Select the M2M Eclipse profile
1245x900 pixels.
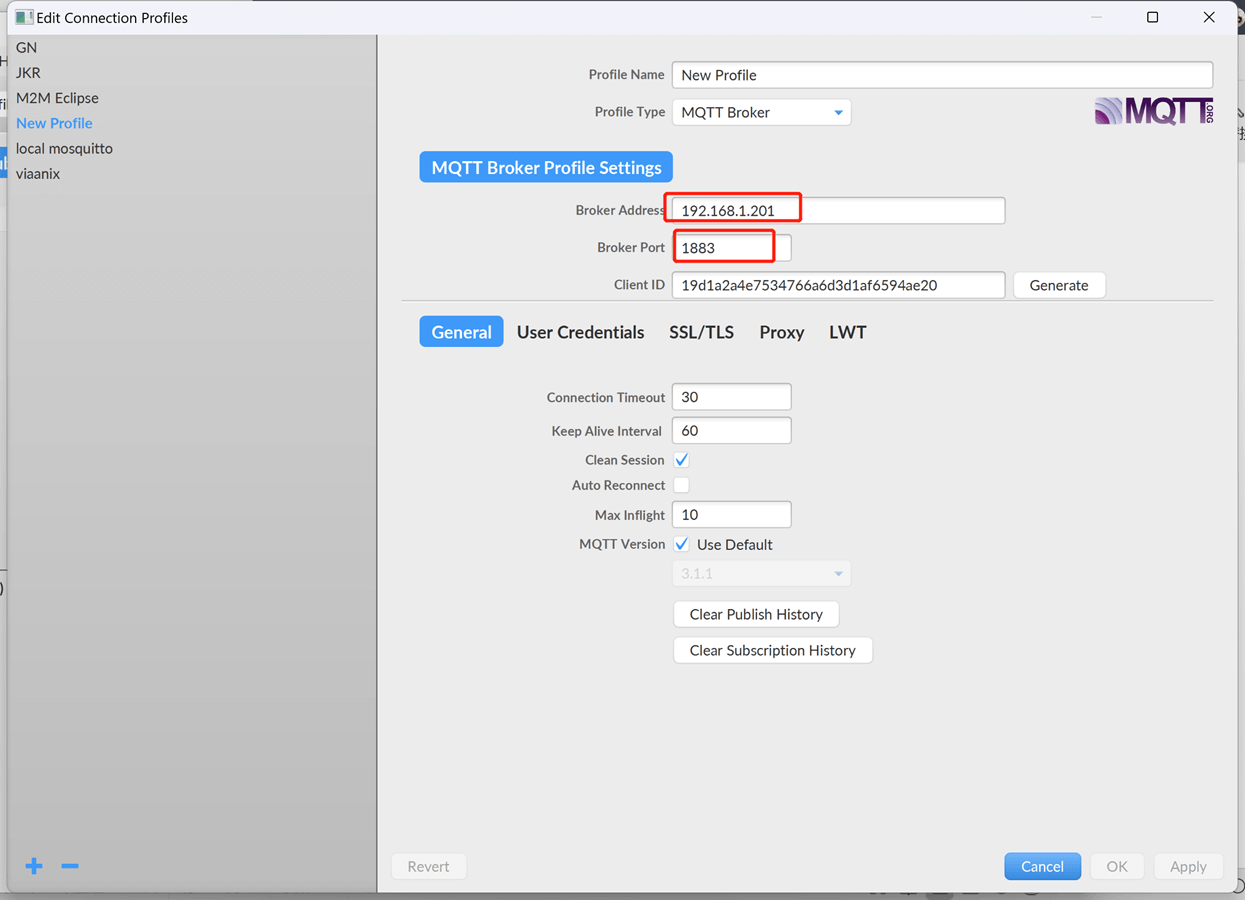pos(57,98)
